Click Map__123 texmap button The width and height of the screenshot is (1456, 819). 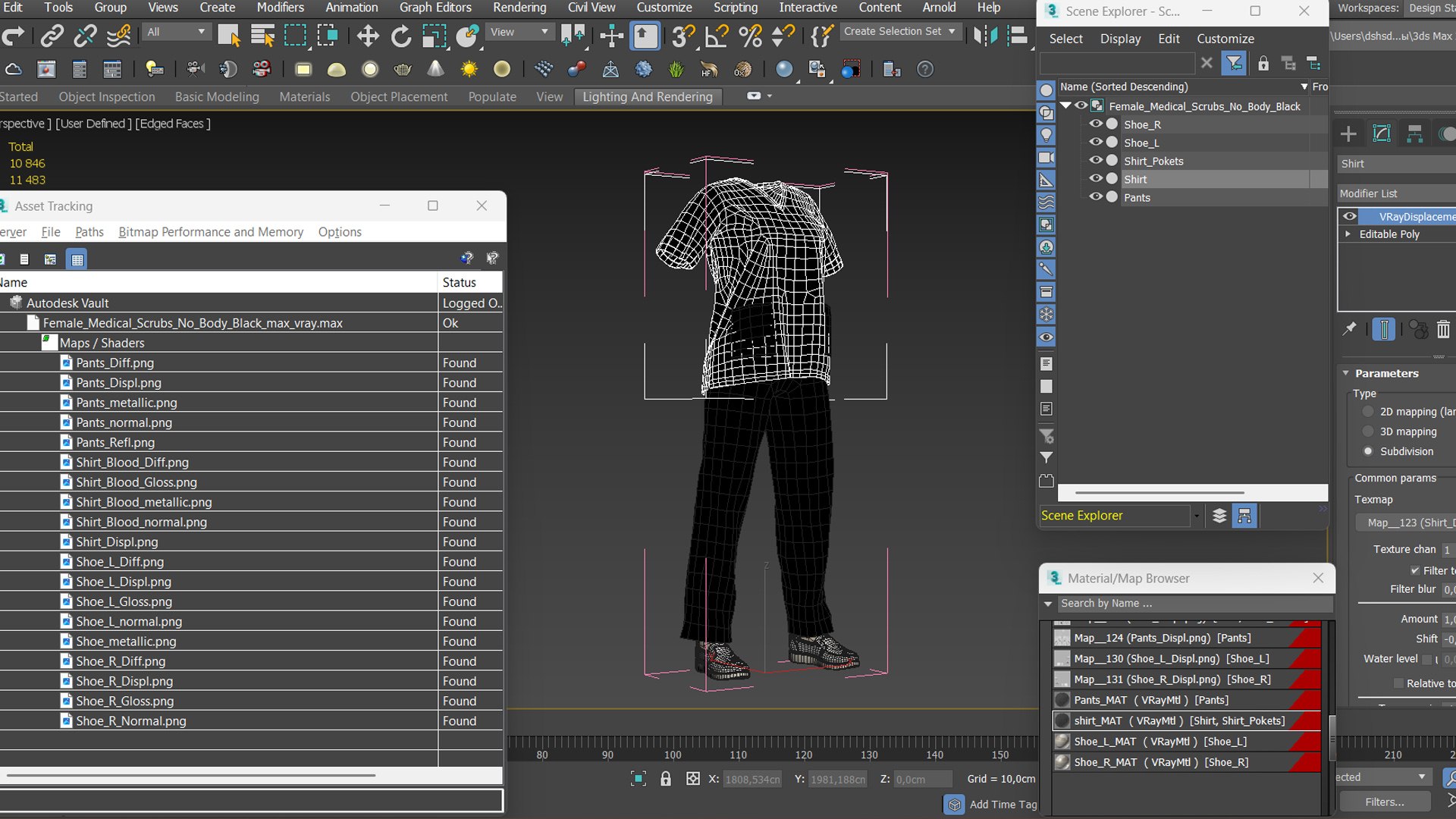coord(1405,522)
